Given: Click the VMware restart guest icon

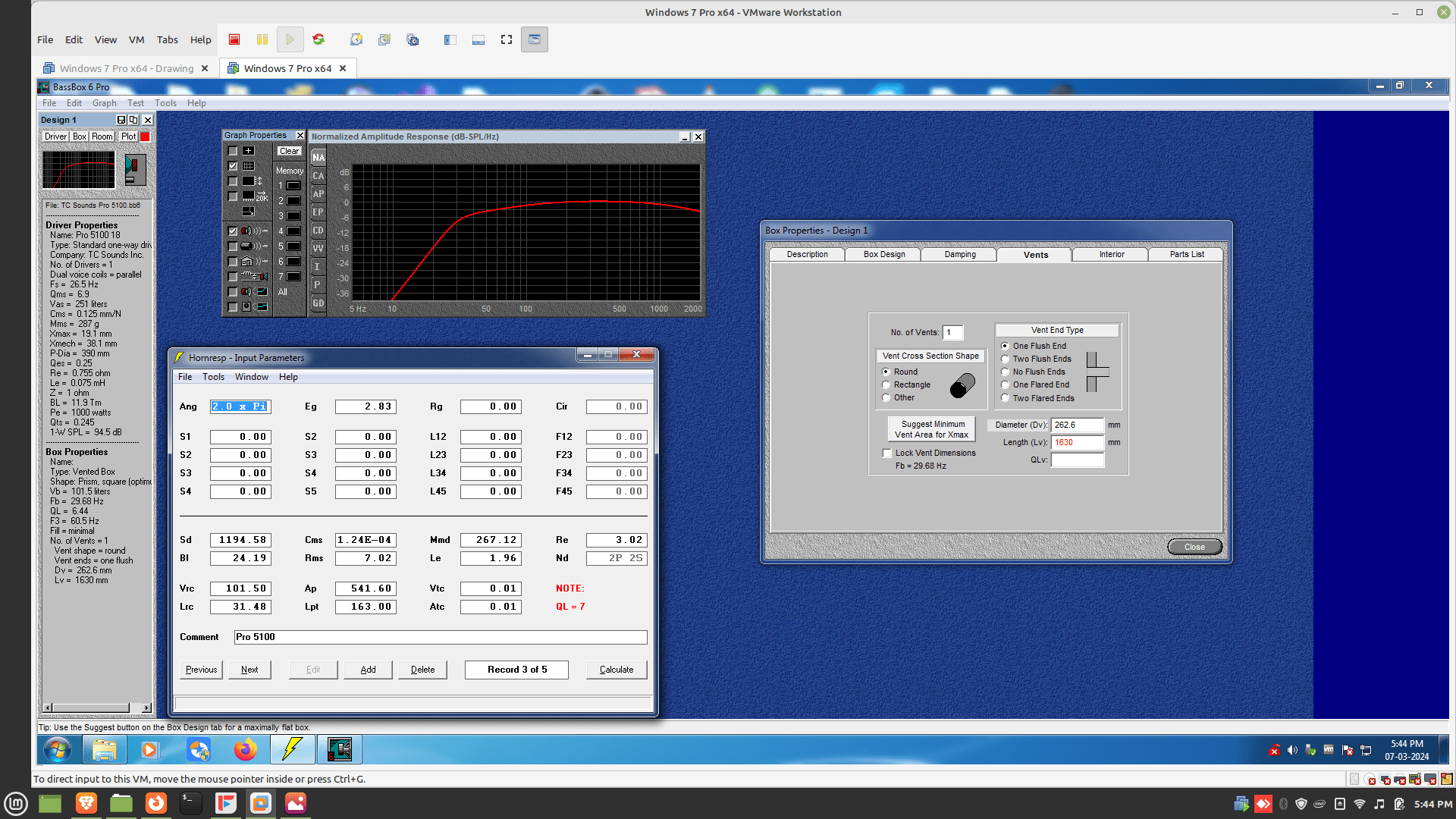Looking at the screenshot, I should 318,39.
